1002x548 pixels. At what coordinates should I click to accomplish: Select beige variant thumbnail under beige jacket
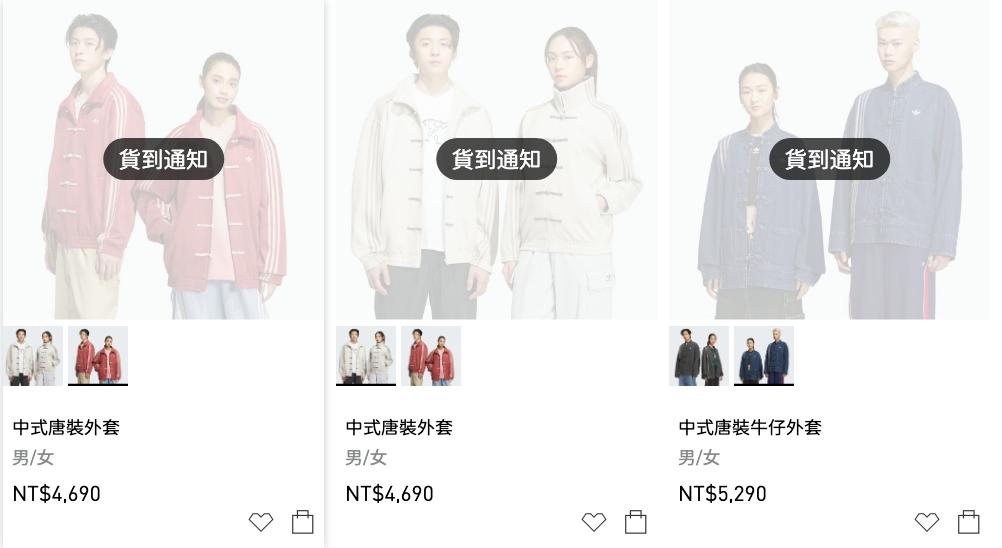[366, 356]
